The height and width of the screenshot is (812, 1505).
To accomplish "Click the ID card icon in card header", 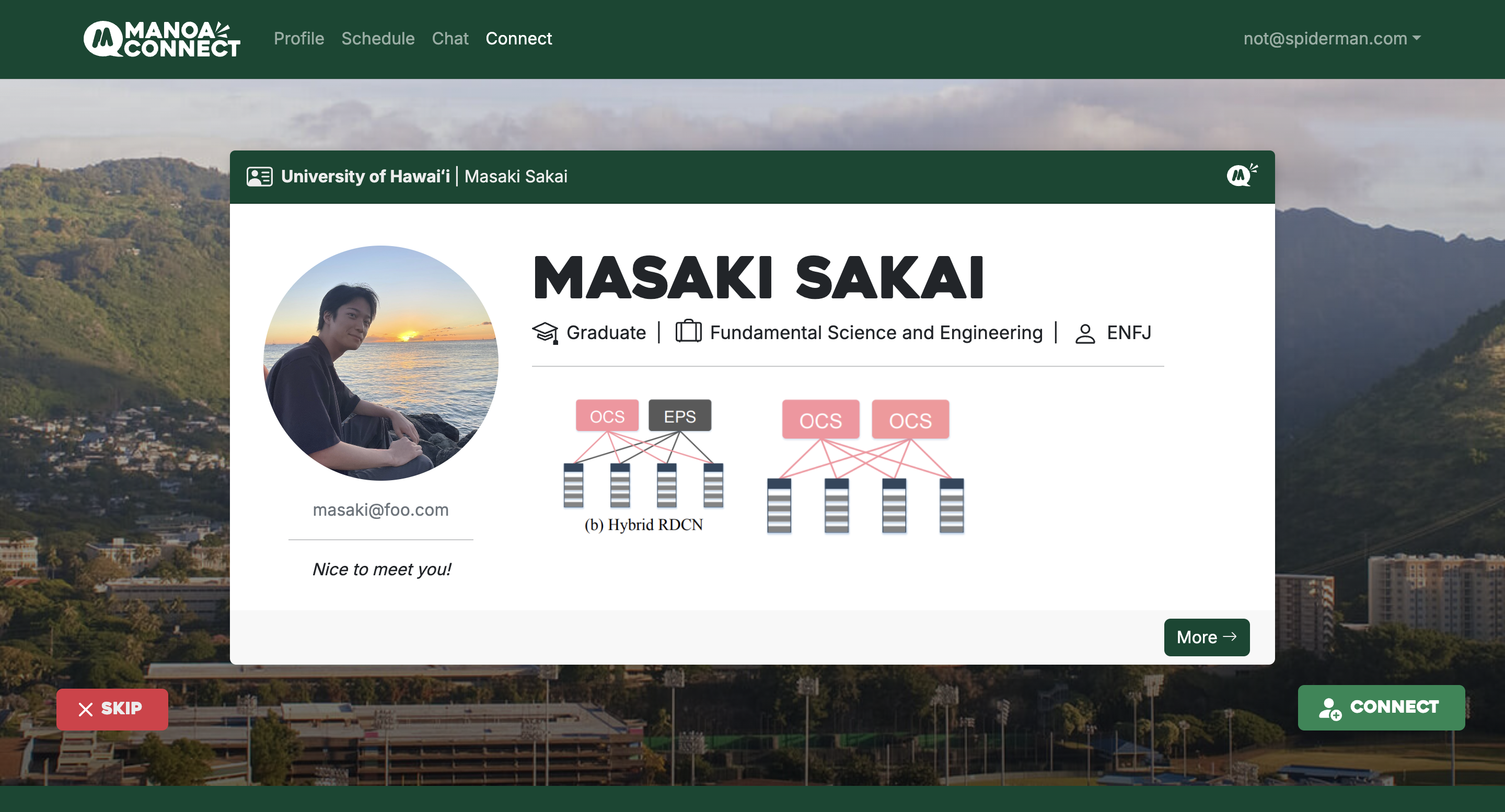I will [x=259, y=177].
